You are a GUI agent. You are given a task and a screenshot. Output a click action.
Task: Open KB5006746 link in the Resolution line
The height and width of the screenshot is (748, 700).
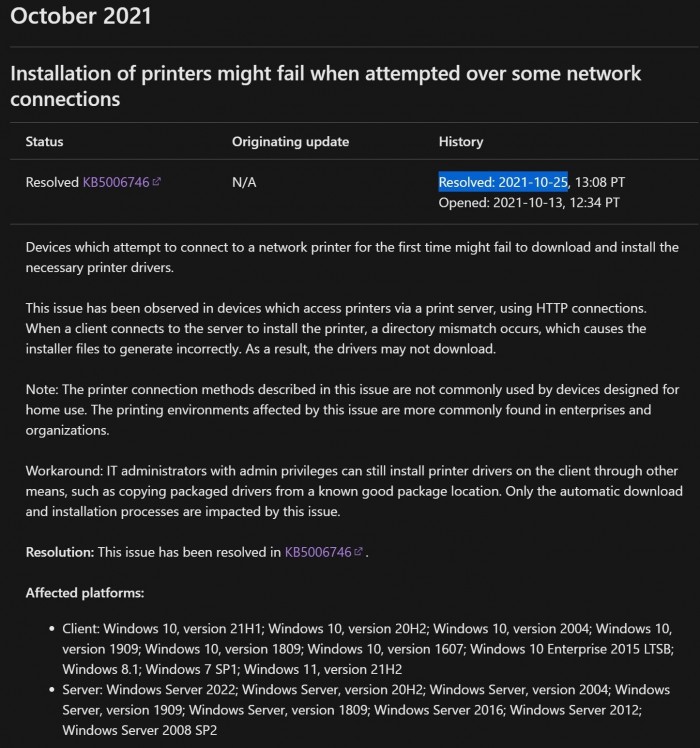coord(318,551)
